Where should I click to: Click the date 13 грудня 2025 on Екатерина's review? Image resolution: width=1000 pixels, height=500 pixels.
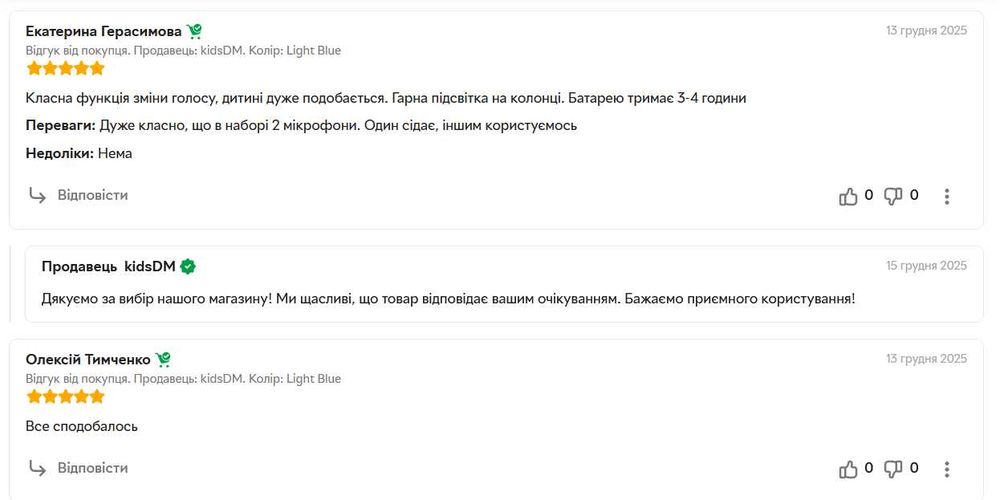926,30
